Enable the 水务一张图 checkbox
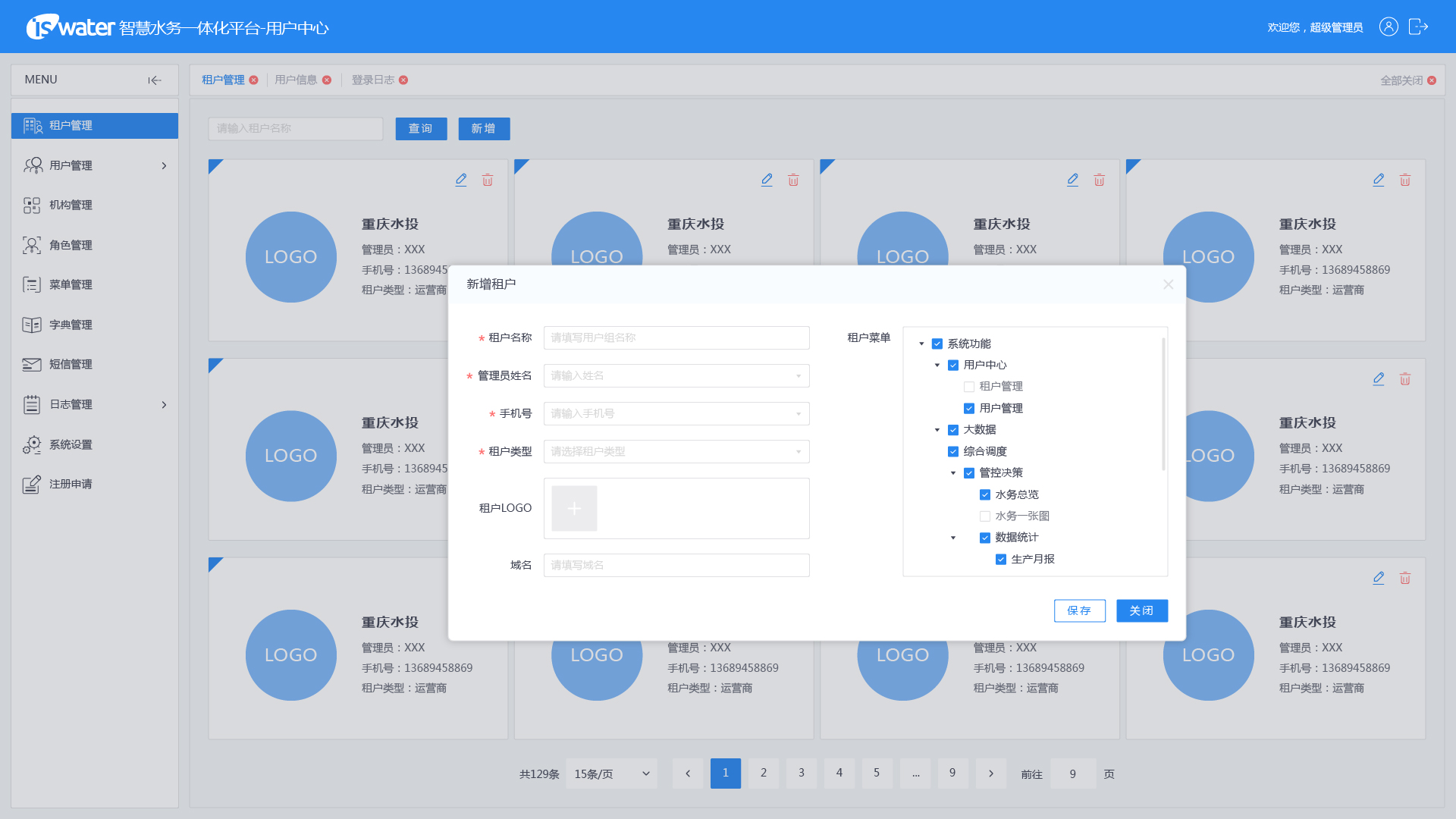Image resolution: width=1456 pixels, height=819 pixels. pyautogui.click(x=984, y=516)
